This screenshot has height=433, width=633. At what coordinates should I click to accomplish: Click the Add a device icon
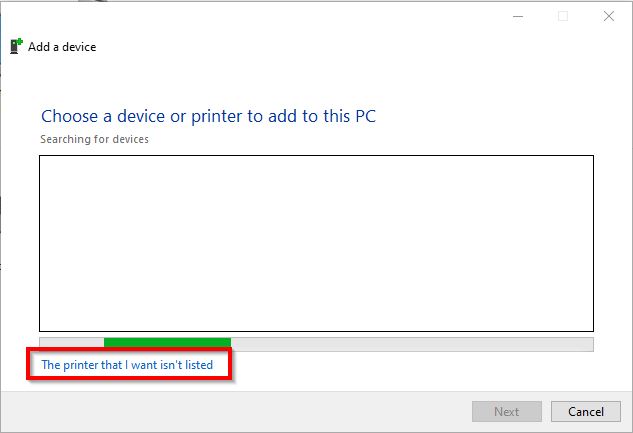pyautogui.click(x=16, y=46)
